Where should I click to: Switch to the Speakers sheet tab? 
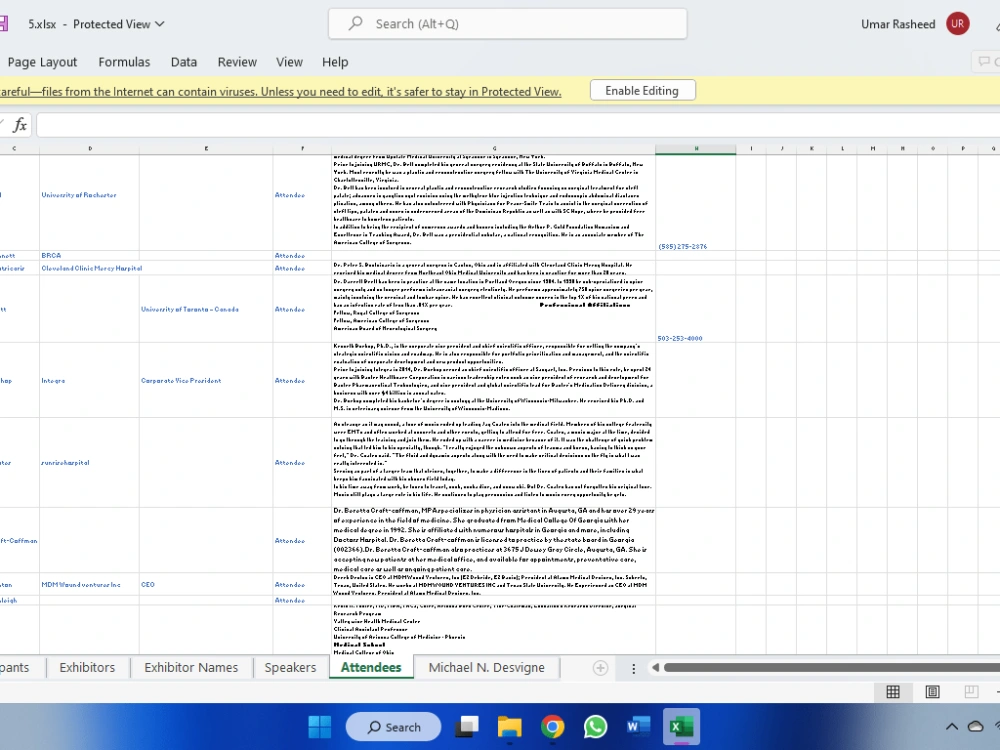[290, 667]
